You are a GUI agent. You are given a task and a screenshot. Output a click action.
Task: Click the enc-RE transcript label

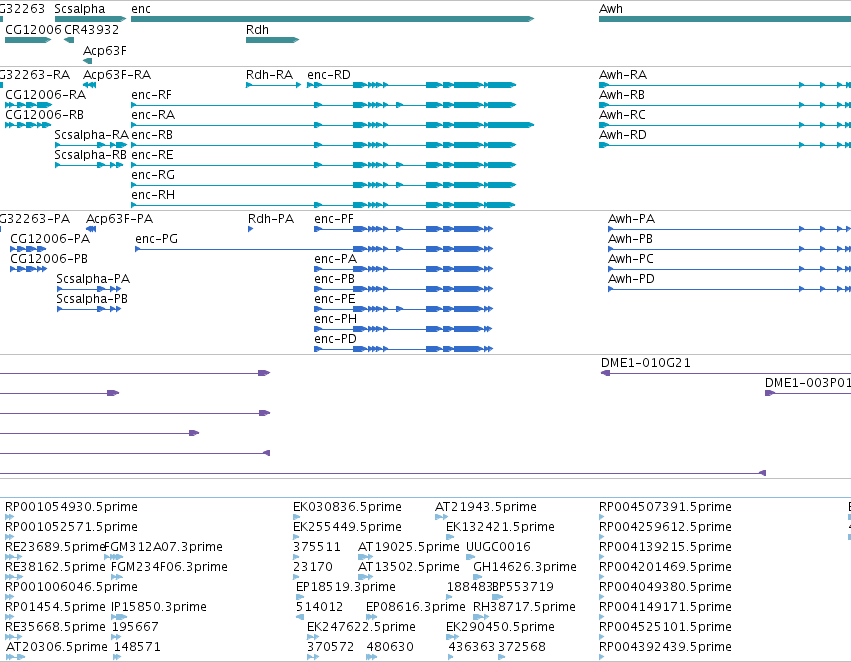[153, 155]
